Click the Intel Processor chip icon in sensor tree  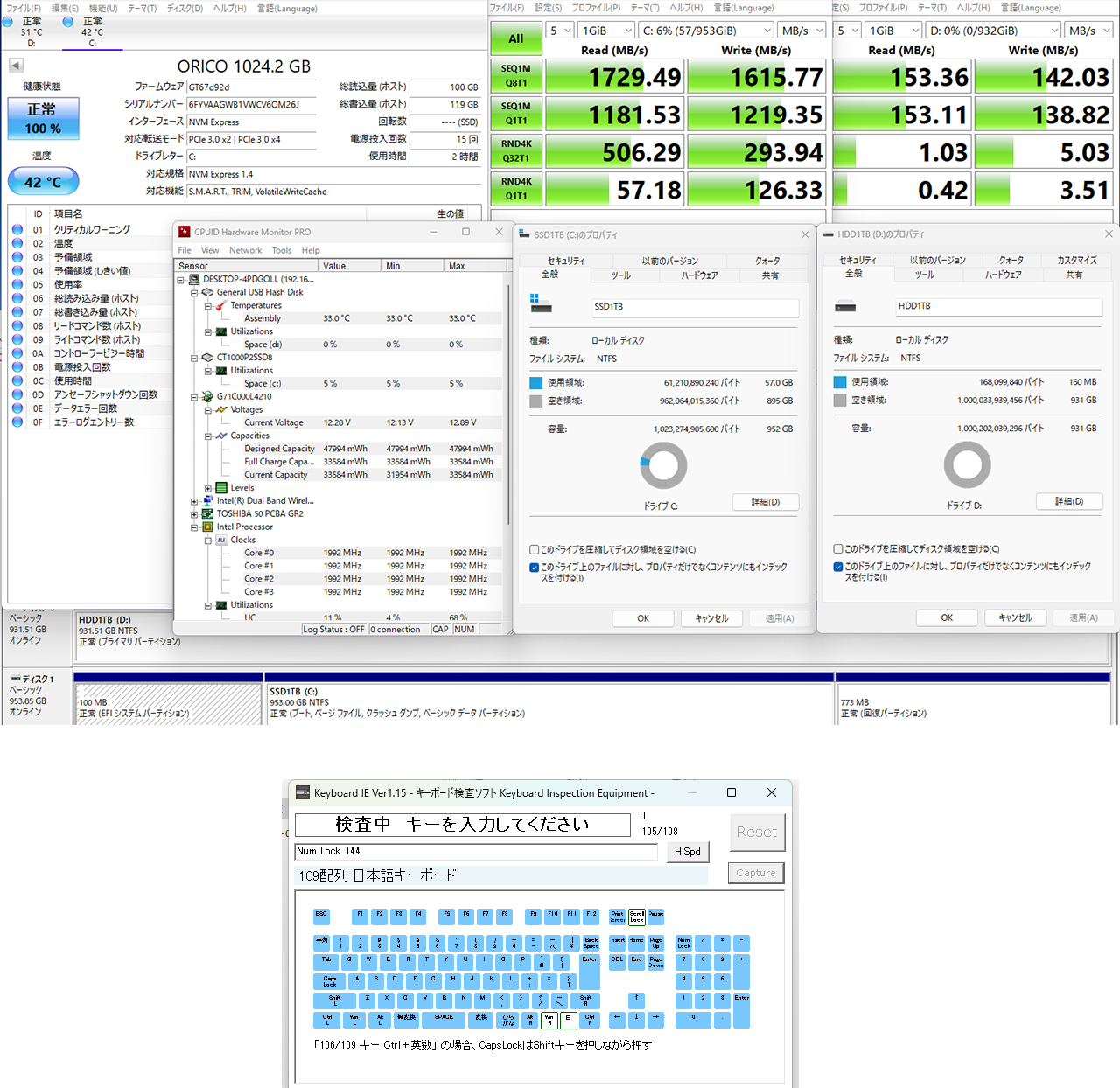[x=208, y=527]
